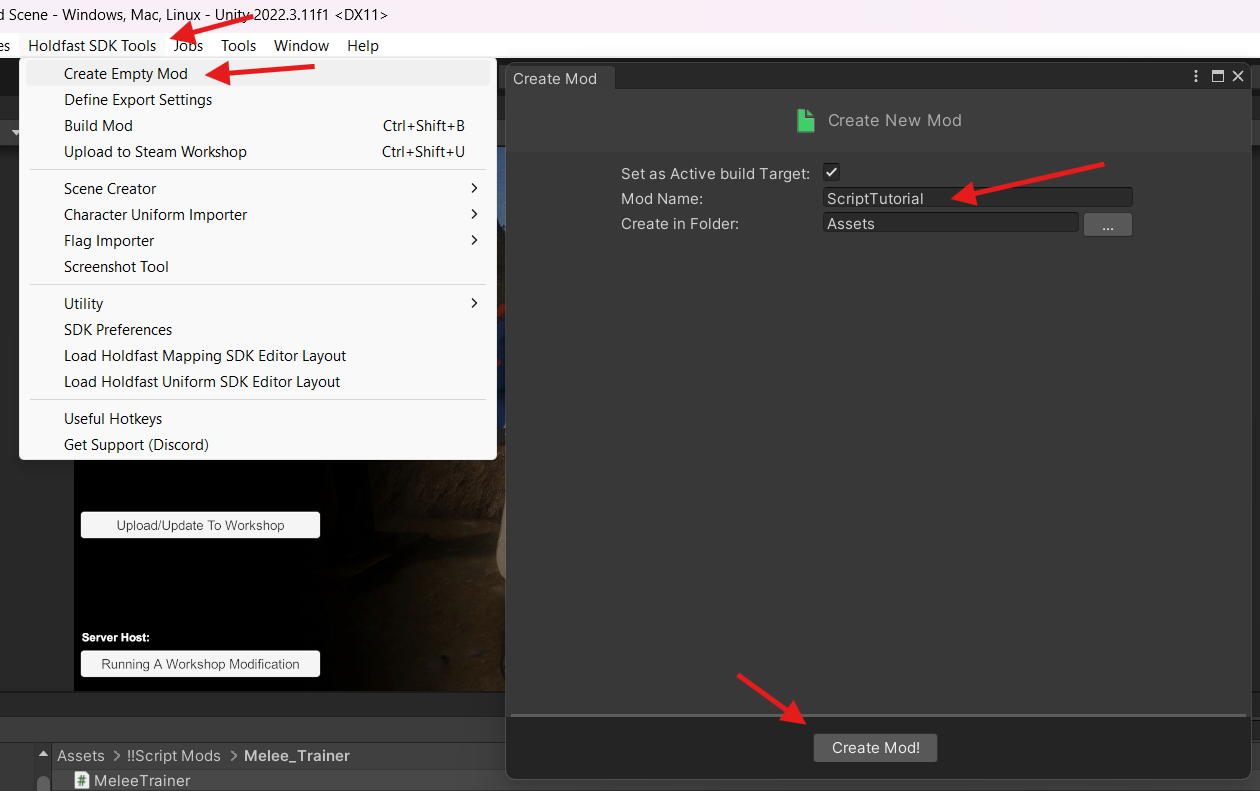Viewport: 1260px width, 791px height.
Task: Click the green document icon beside Create New Mod
Action: tap(806, 121)
